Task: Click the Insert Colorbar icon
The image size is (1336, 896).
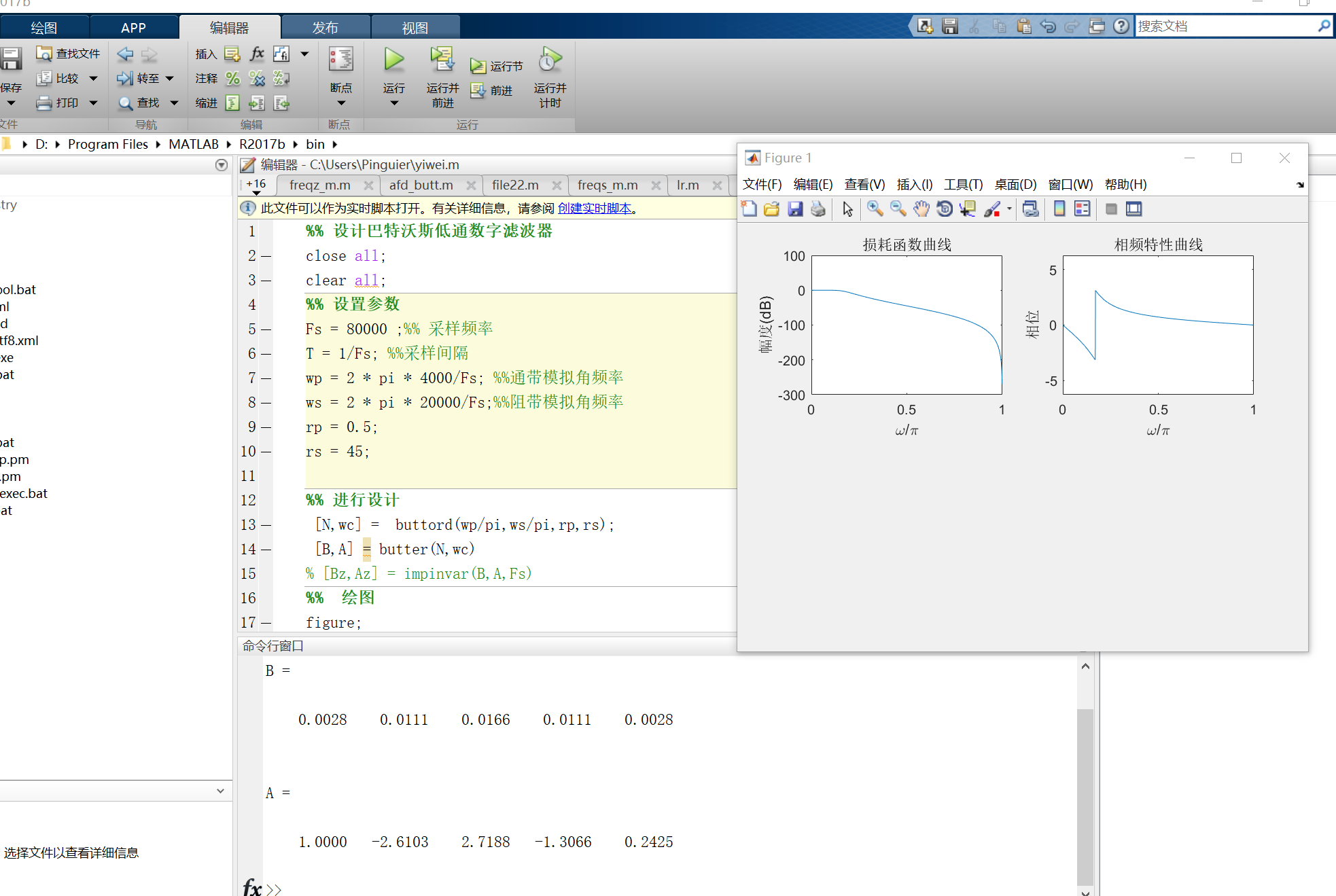Action: (x=1059, y=209)
